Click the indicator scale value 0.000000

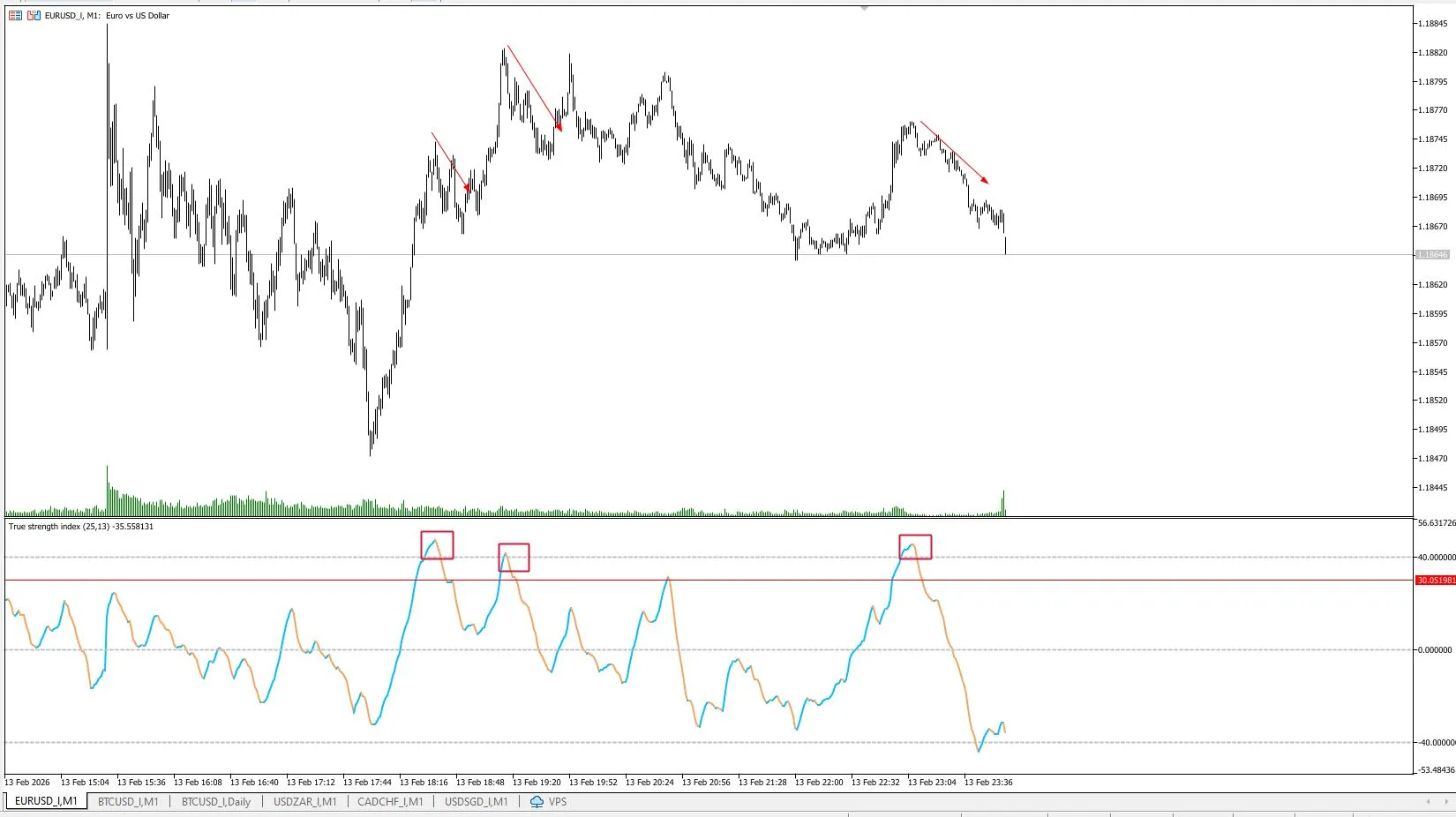point(1434,650)
